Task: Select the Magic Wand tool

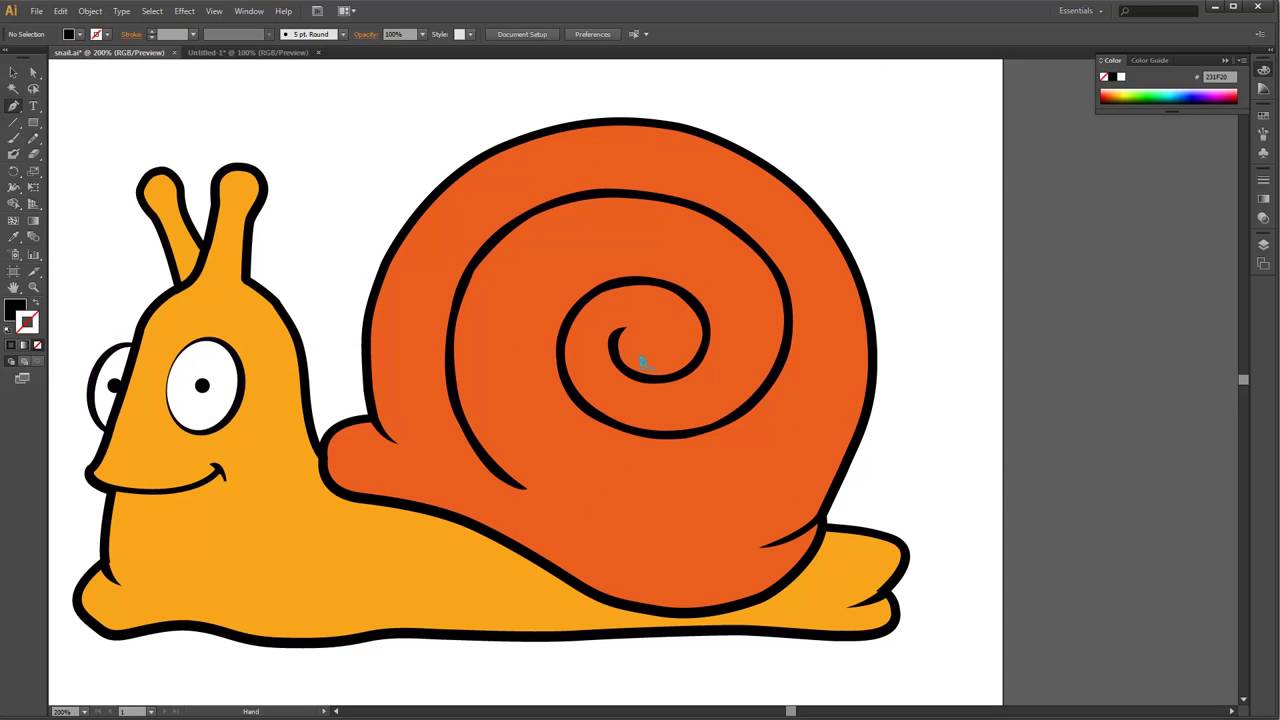Action: pos(13,89)
